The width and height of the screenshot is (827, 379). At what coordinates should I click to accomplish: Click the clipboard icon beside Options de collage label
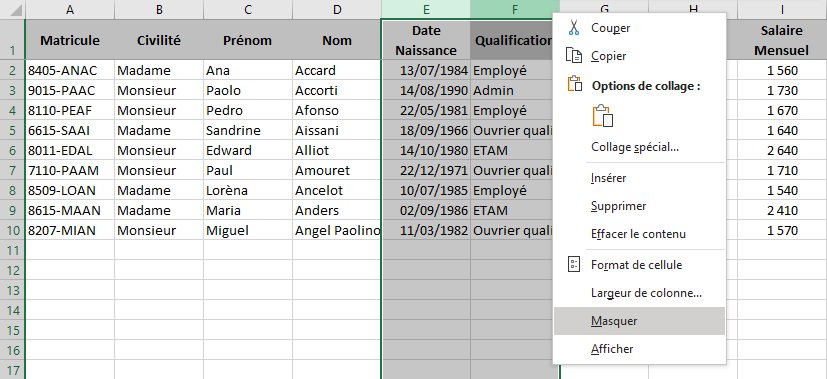[x=574, y=84]
